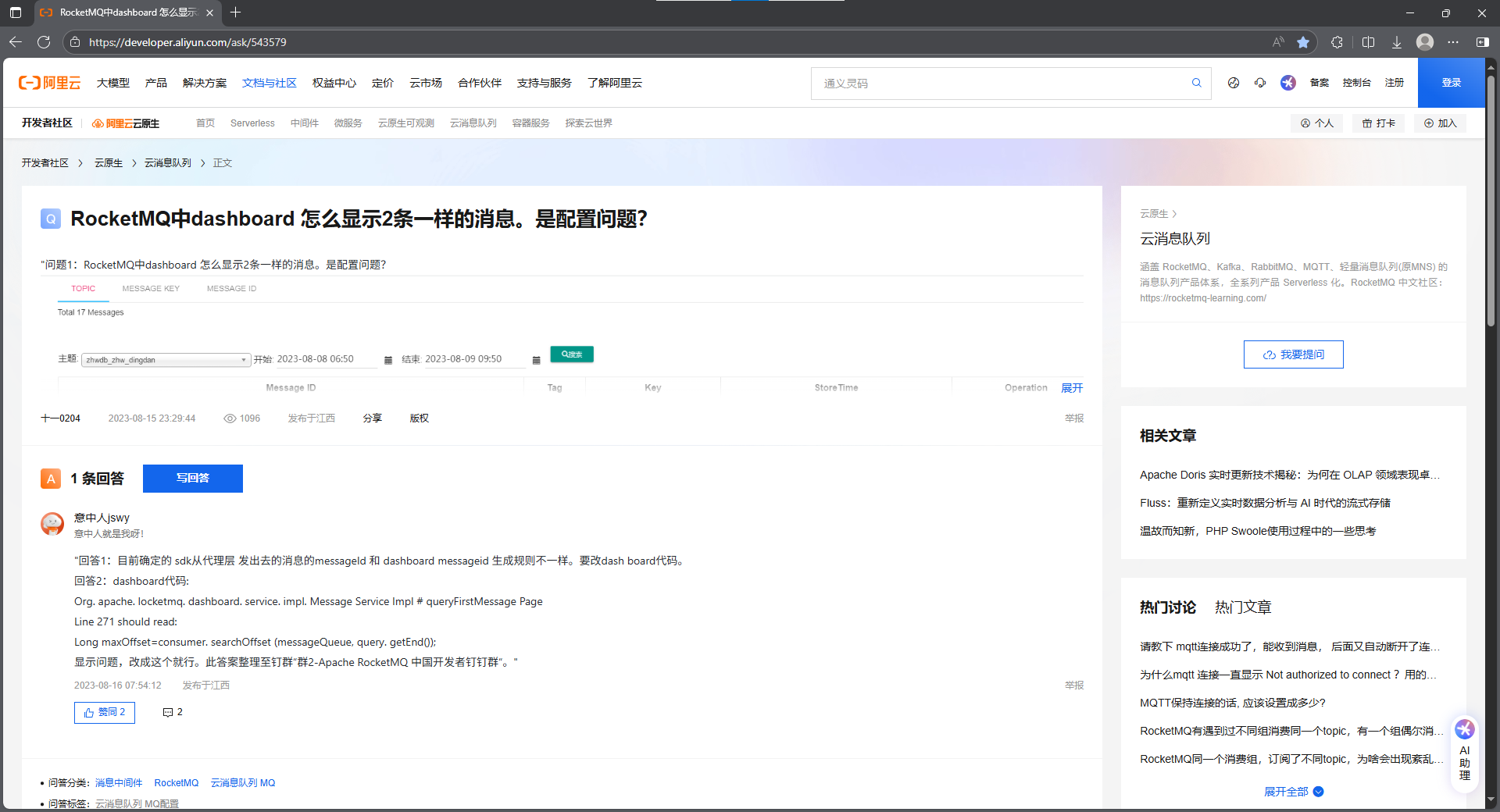1500x812 pixels.
Task: Report the answer using 举报
Action: tap(1074, 686)
